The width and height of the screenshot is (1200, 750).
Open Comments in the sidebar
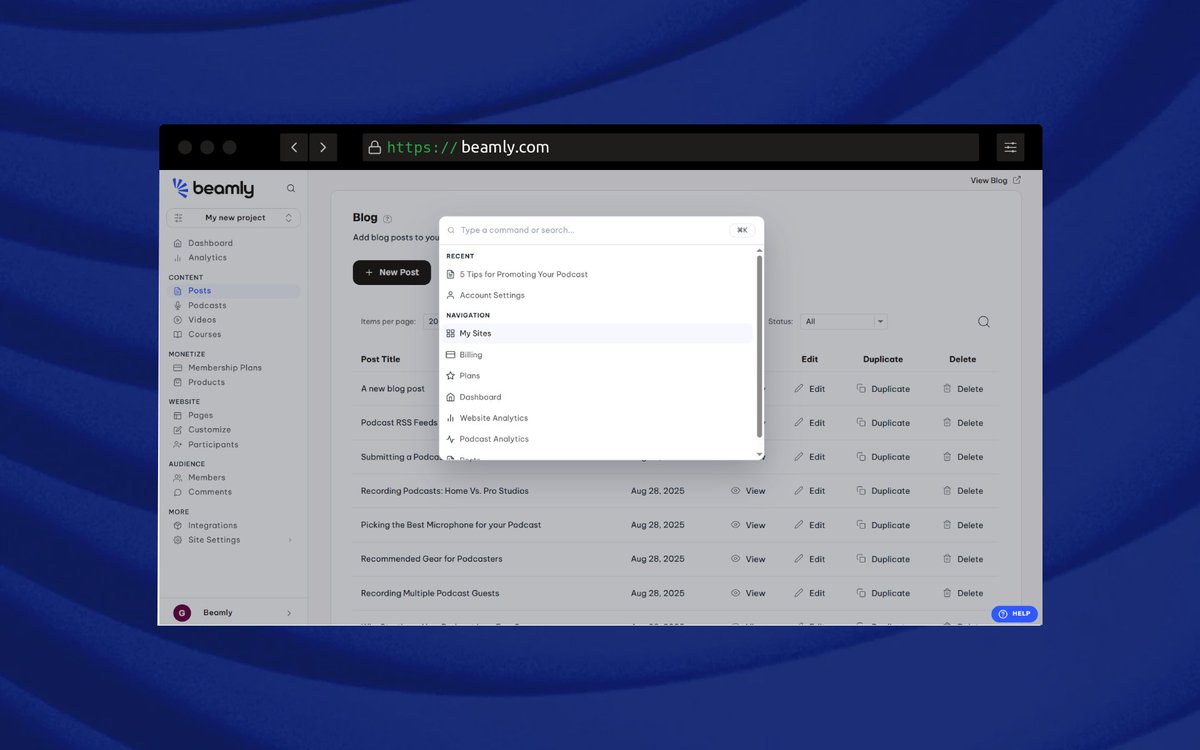coord(210,492)
